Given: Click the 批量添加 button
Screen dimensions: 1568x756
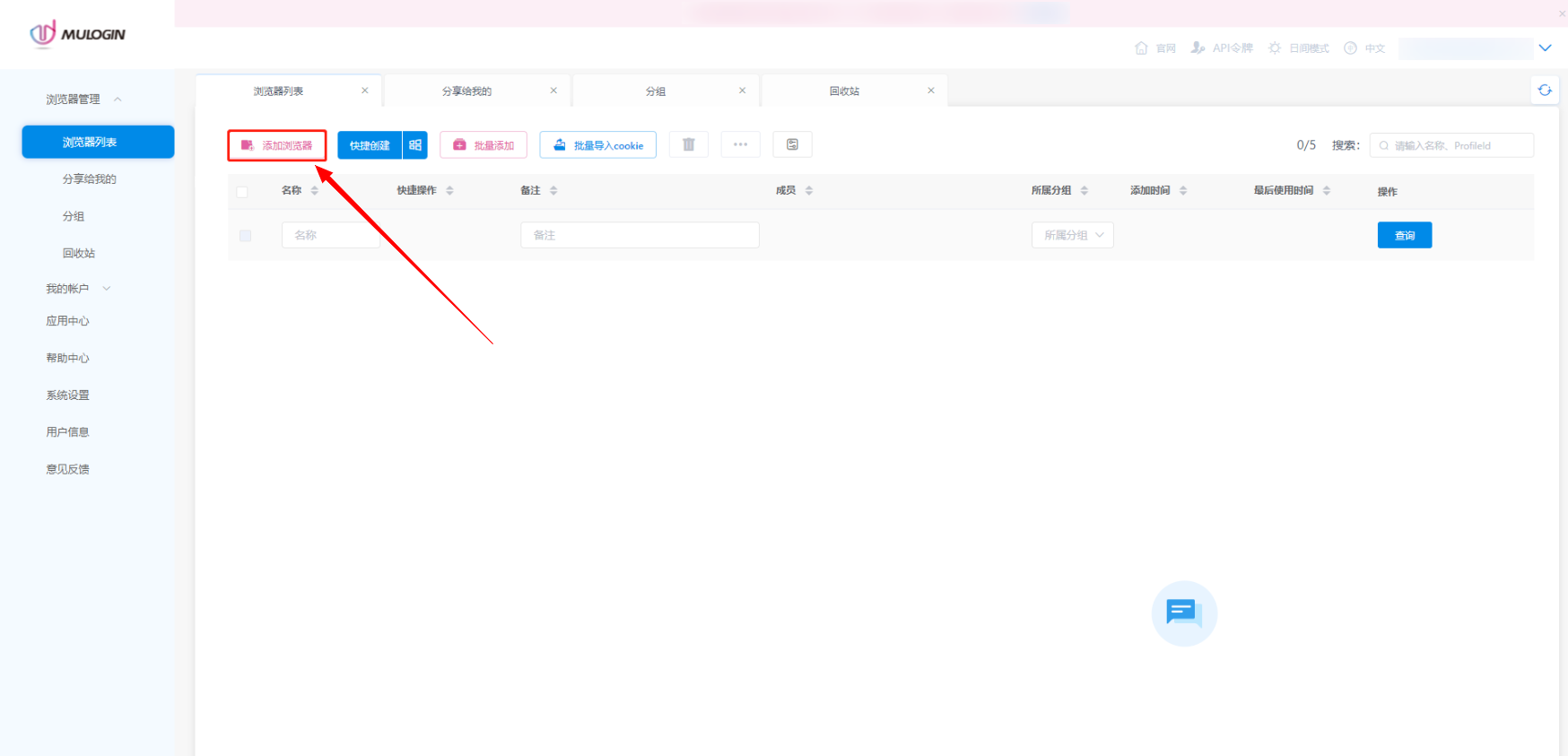Looking at the screenshot, I should [483, 145].
